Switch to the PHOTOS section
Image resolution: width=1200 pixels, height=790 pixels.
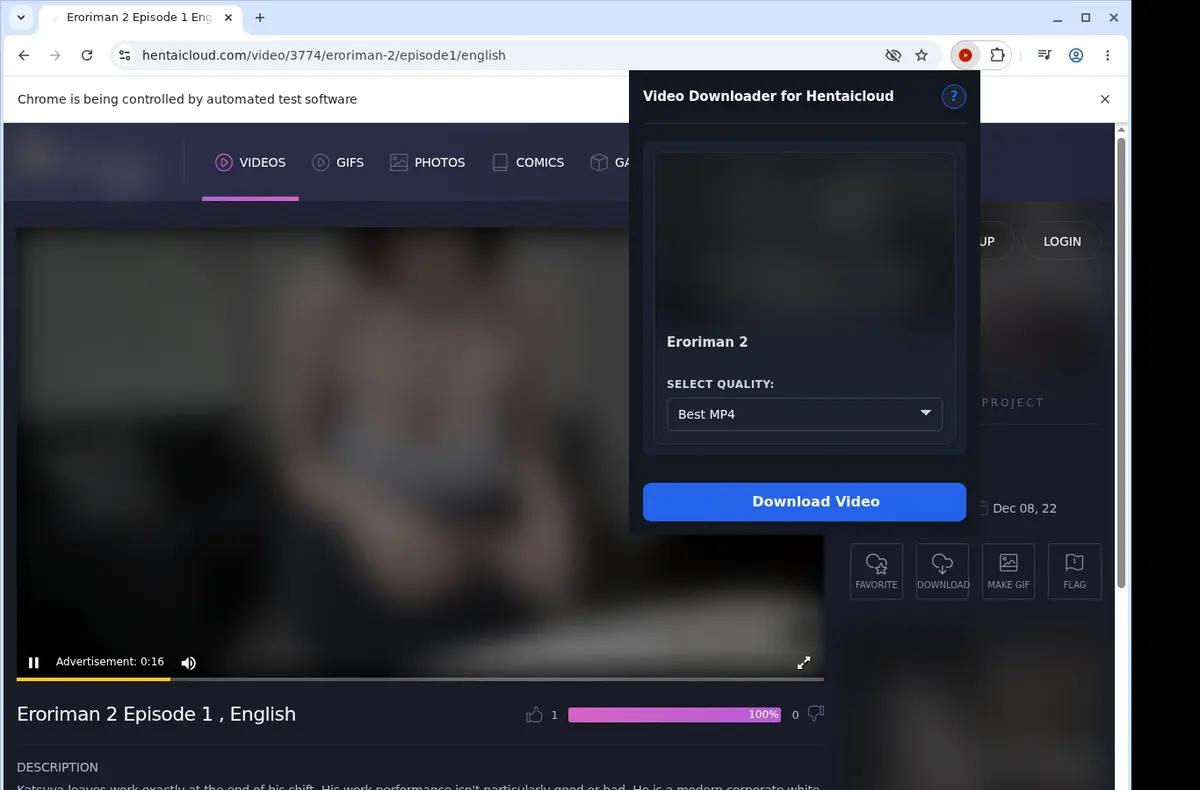point(427,162)
